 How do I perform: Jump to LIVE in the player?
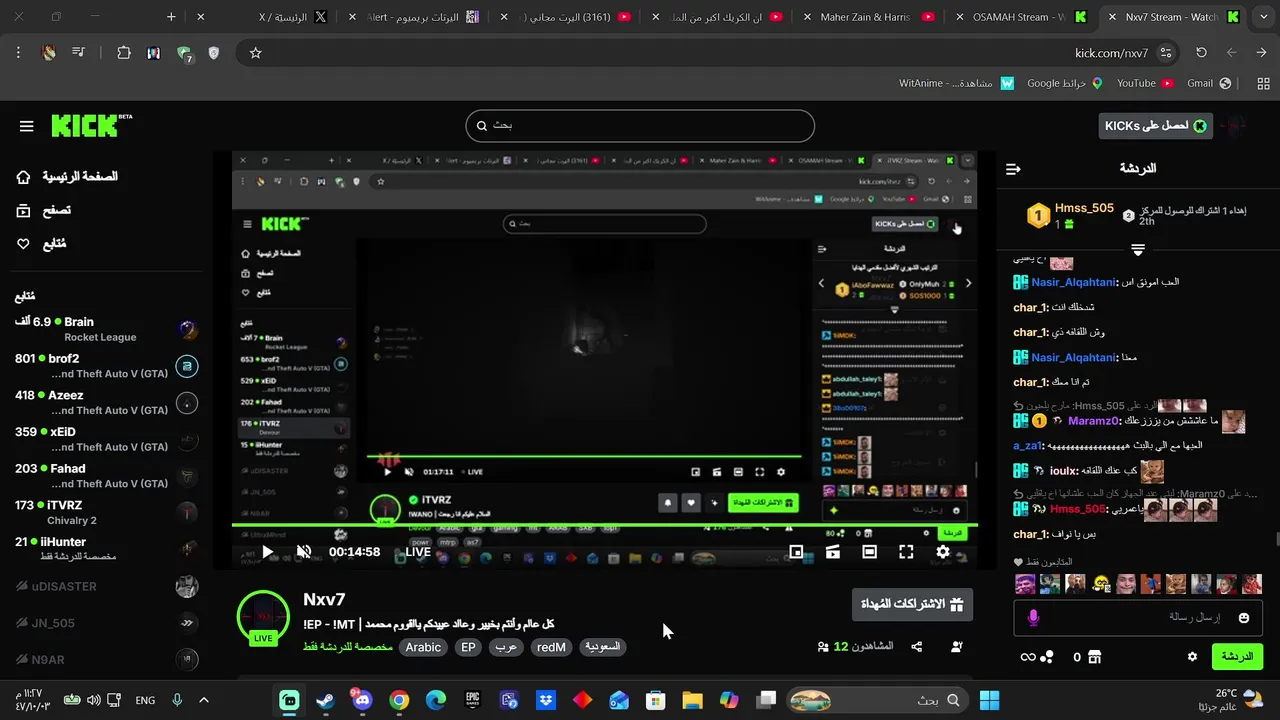418,552
